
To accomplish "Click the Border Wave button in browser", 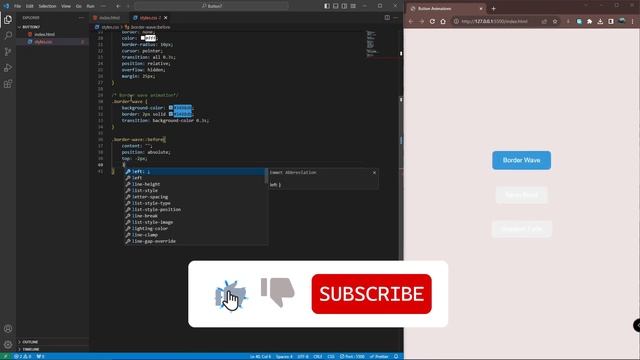I will 522,160.
